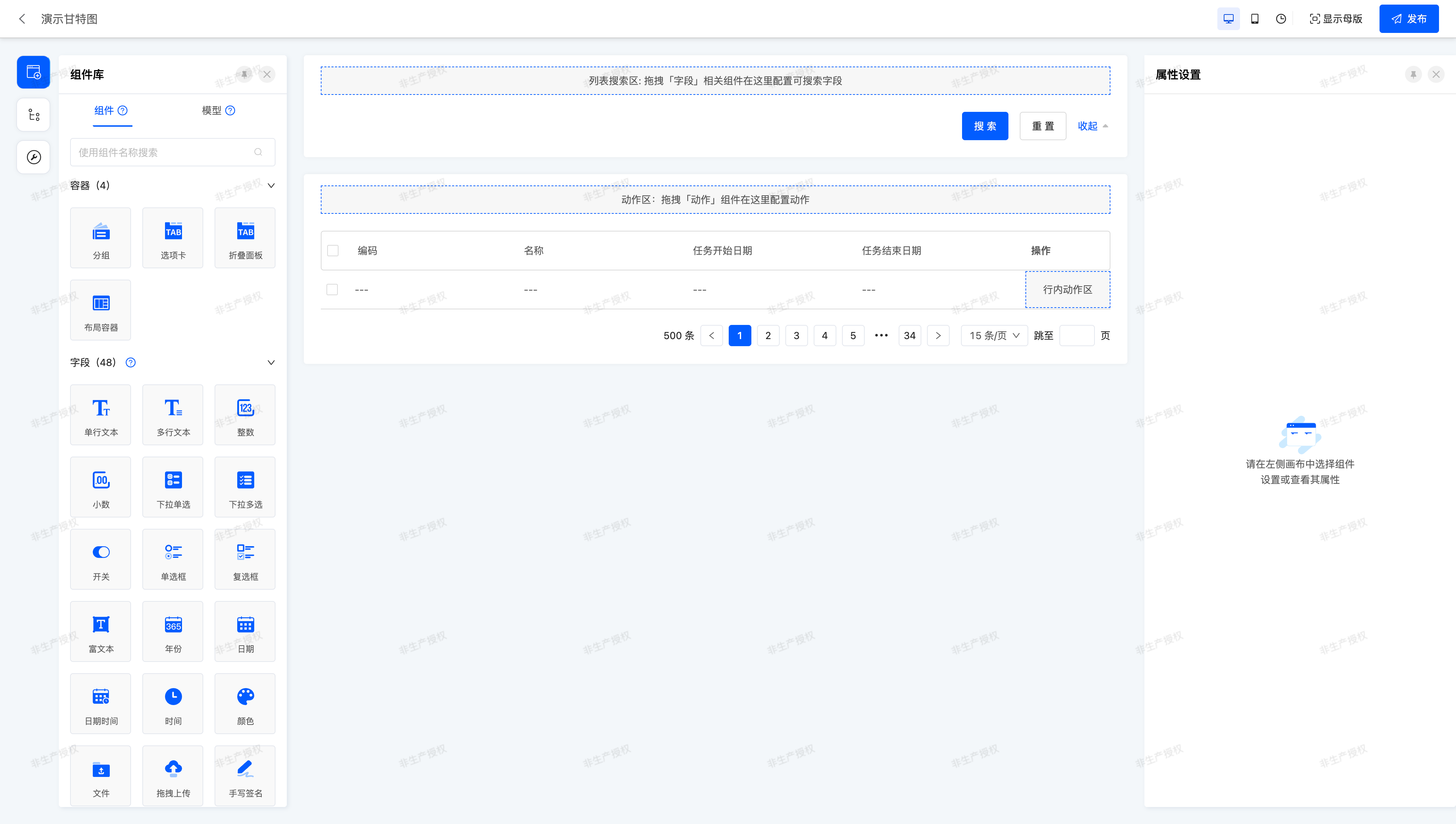Screen dimensions: 1456x824
Task: Switch to mobile device preview icon
Action: tap(1255, 19)
